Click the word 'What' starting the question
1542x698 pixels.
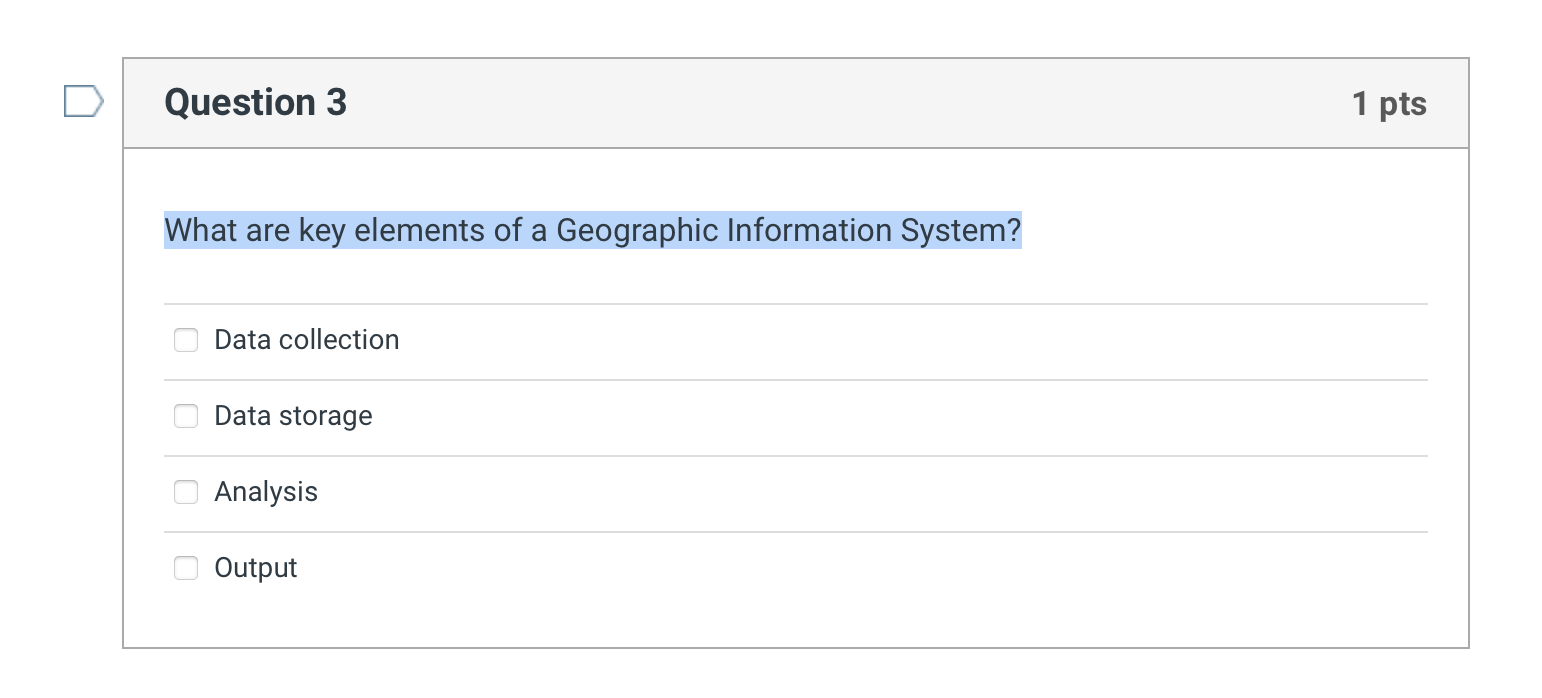(x=198, y=231)
